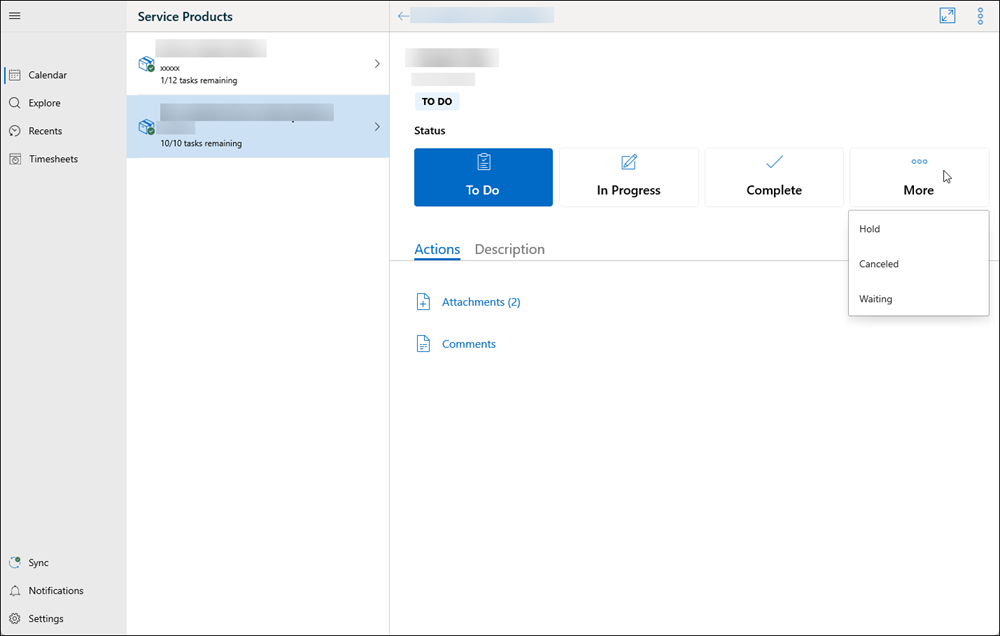
Task: Choose Canceled from the More menu
Action: click(918, 264)
